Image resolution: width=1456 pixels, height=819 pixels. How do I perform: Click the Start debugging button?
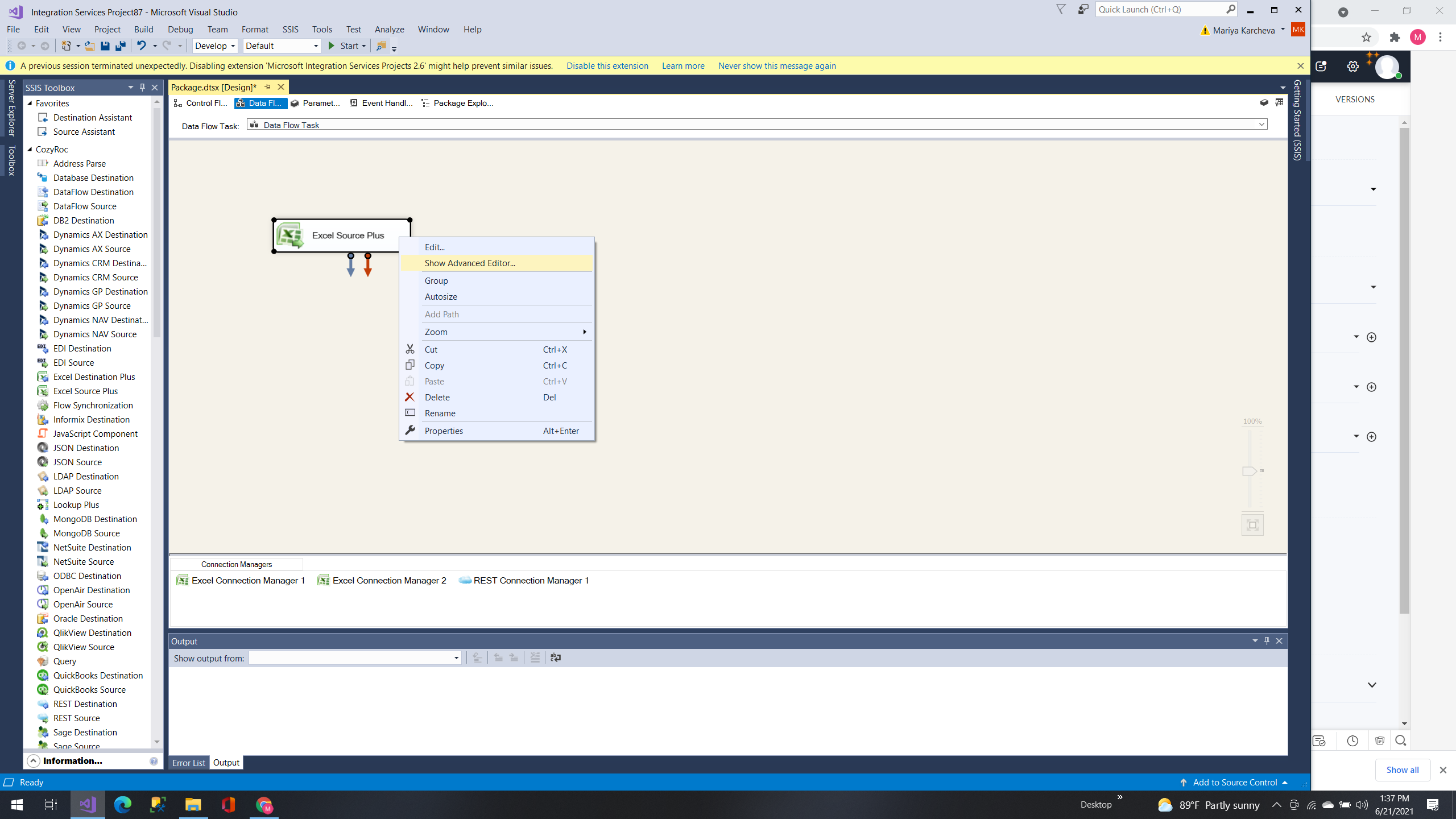click(343, 46)
